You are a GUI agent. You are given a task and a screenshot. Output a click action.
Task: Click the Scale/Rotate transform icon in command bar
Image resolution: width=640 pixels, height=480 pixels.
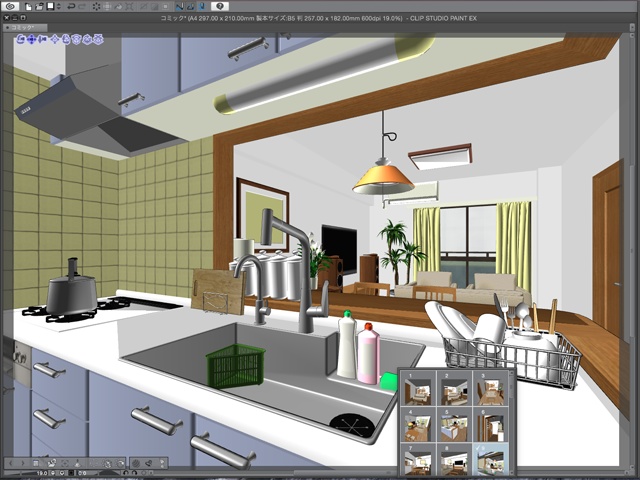130,7
